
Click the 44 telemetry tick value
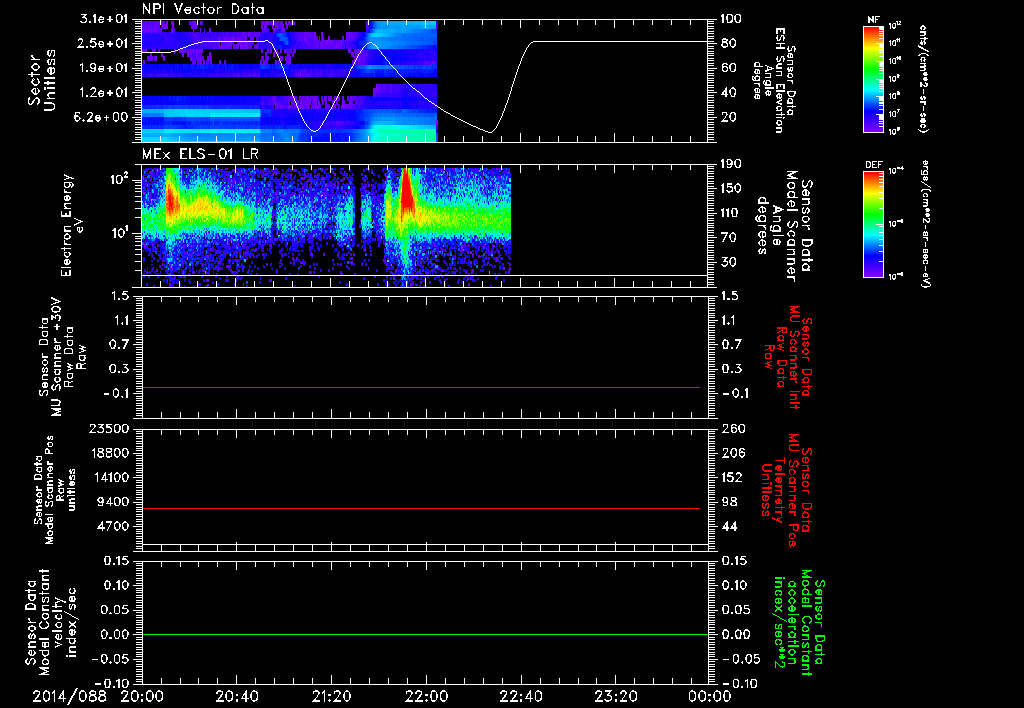coord(729,526)
